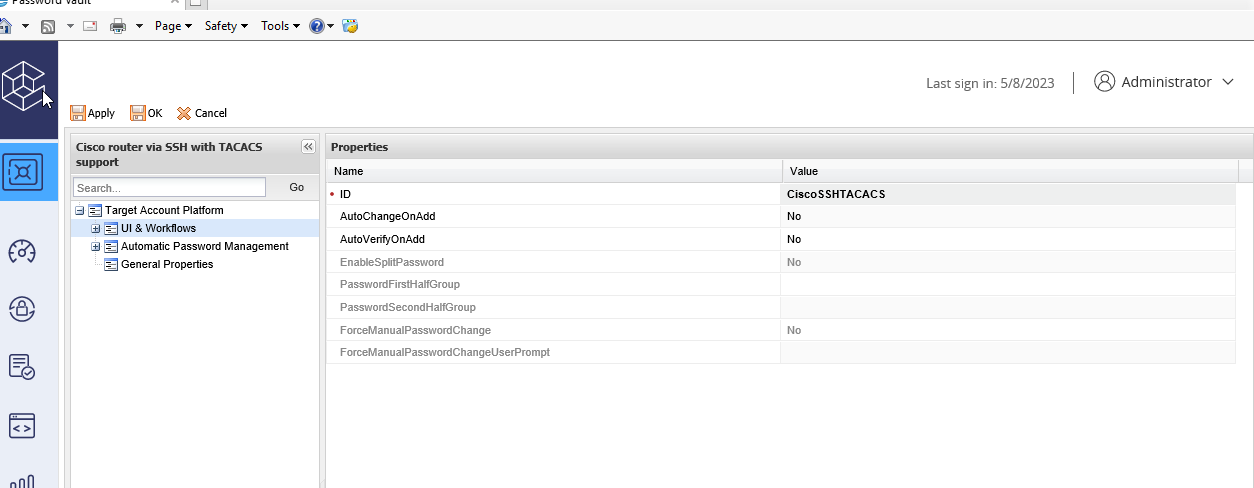Select the PasswordSecondHalfGroup property row

781,307
